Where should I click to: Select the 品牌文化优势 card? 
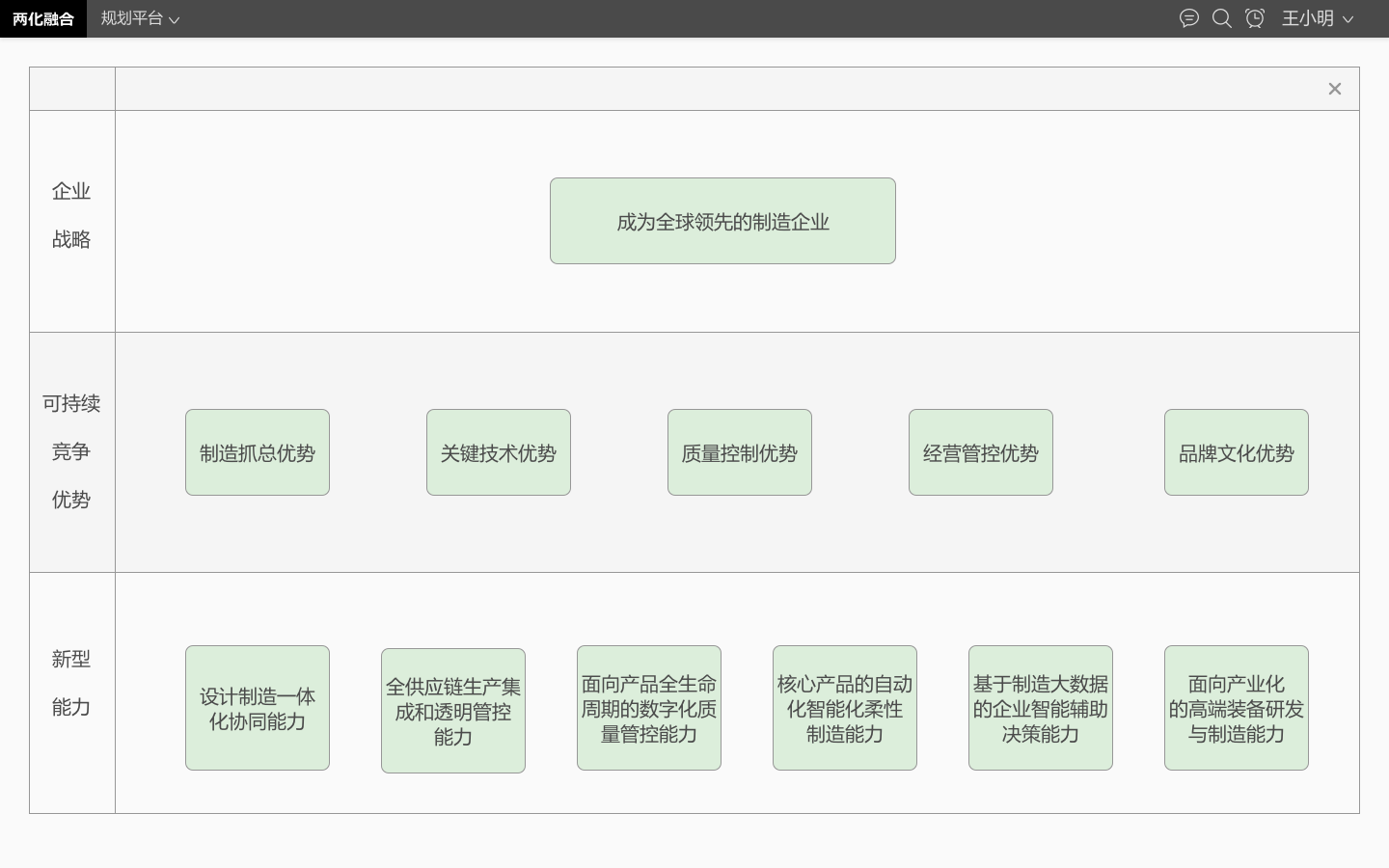[x=1237, y=452]
